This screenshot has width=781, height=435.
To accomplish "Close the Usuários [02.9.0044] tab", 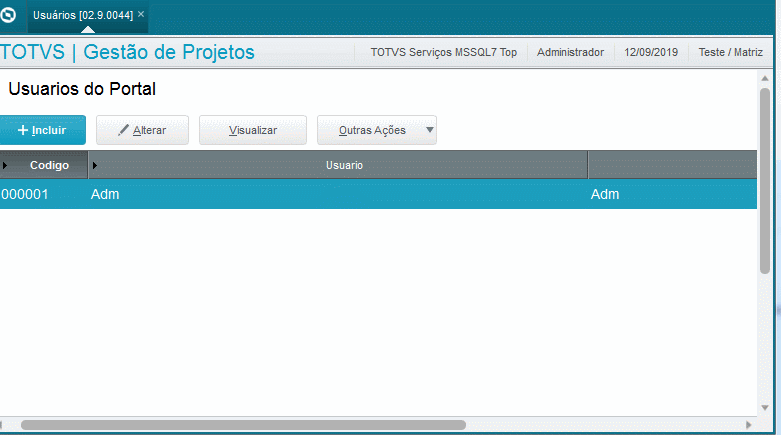I will click(141, 14).
